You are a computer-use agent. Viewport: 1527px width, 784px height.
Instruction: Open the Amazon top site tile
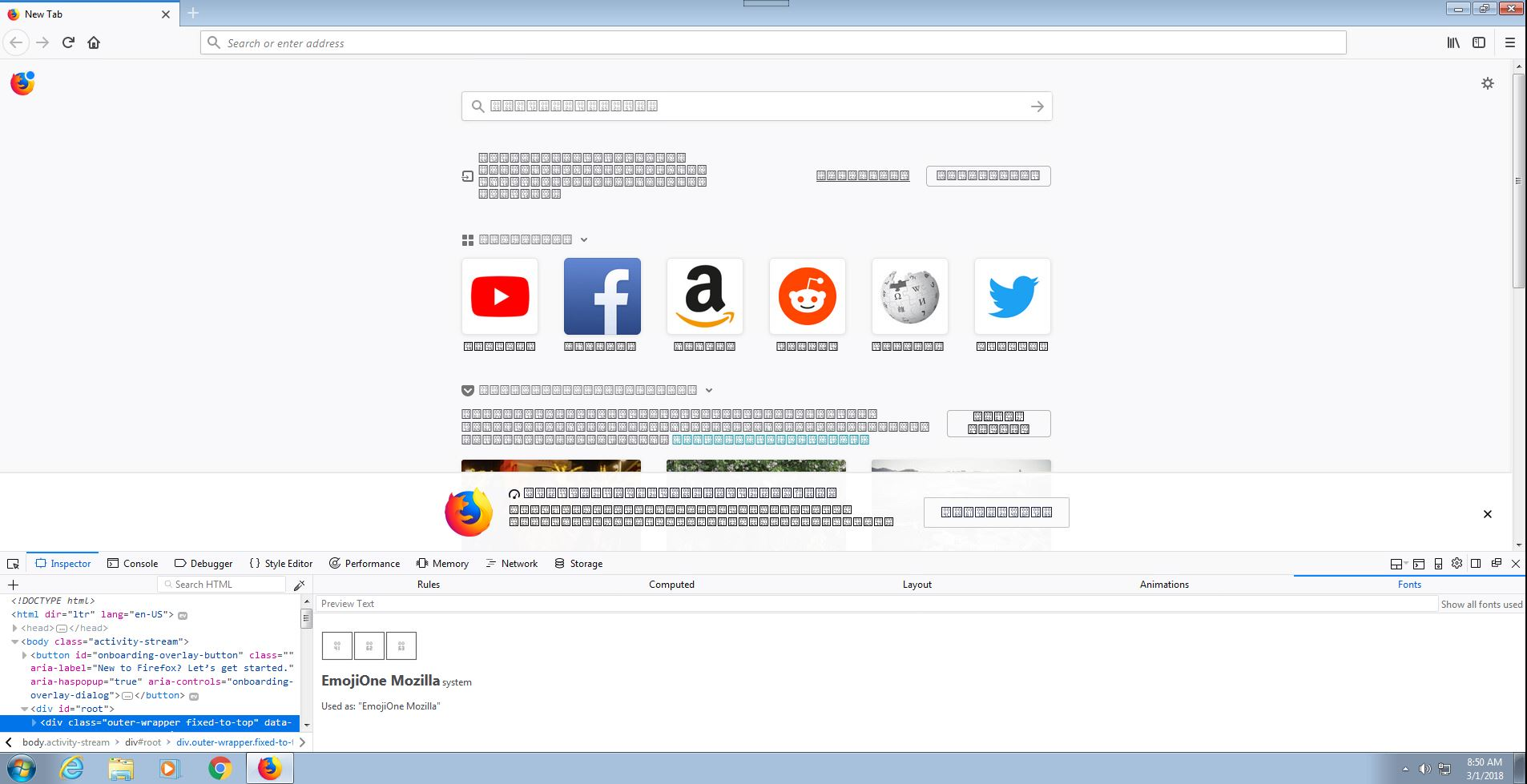[x=705, y=296]
